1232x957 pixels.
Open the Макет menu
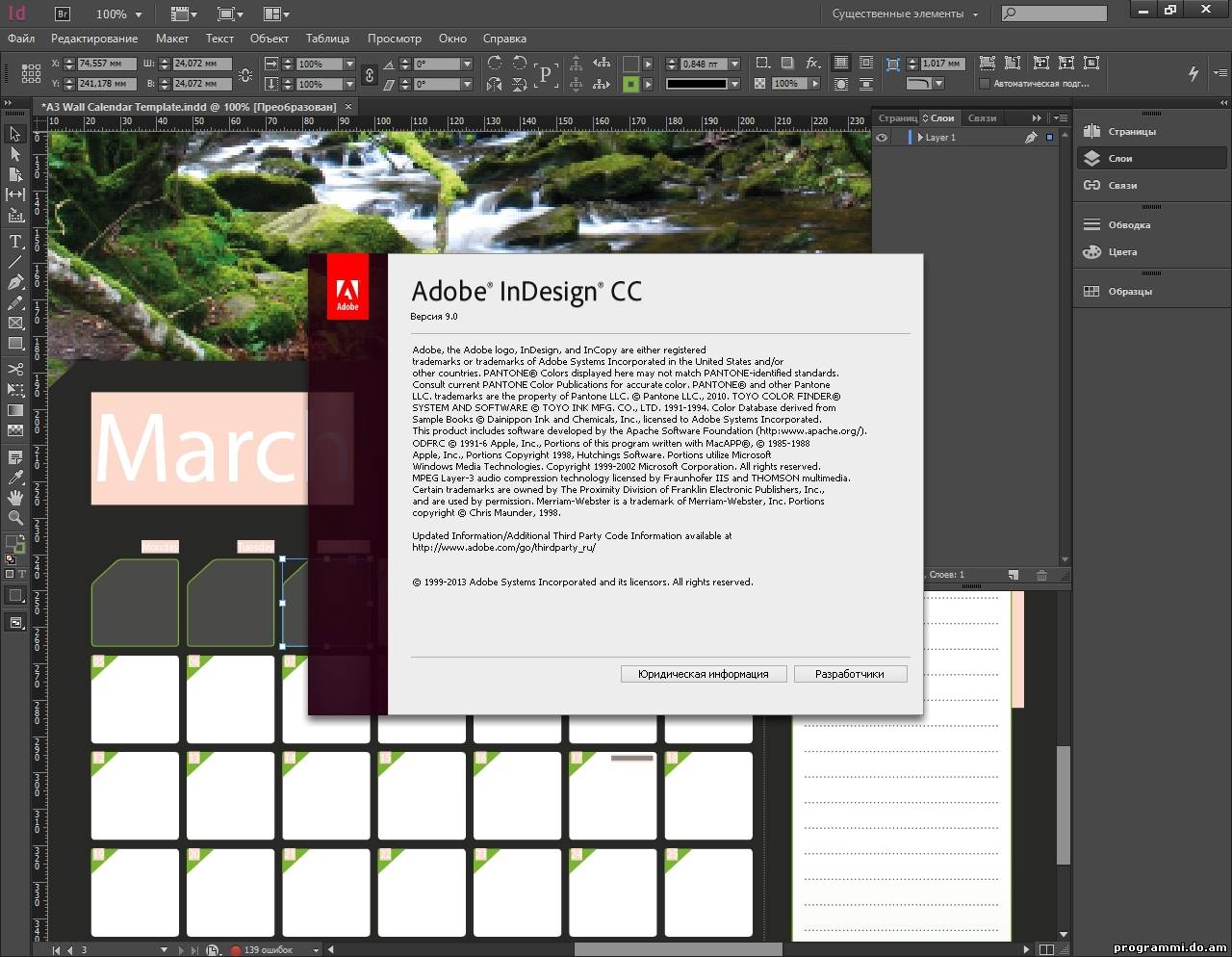pyautogui.click(x=172, y=39)
